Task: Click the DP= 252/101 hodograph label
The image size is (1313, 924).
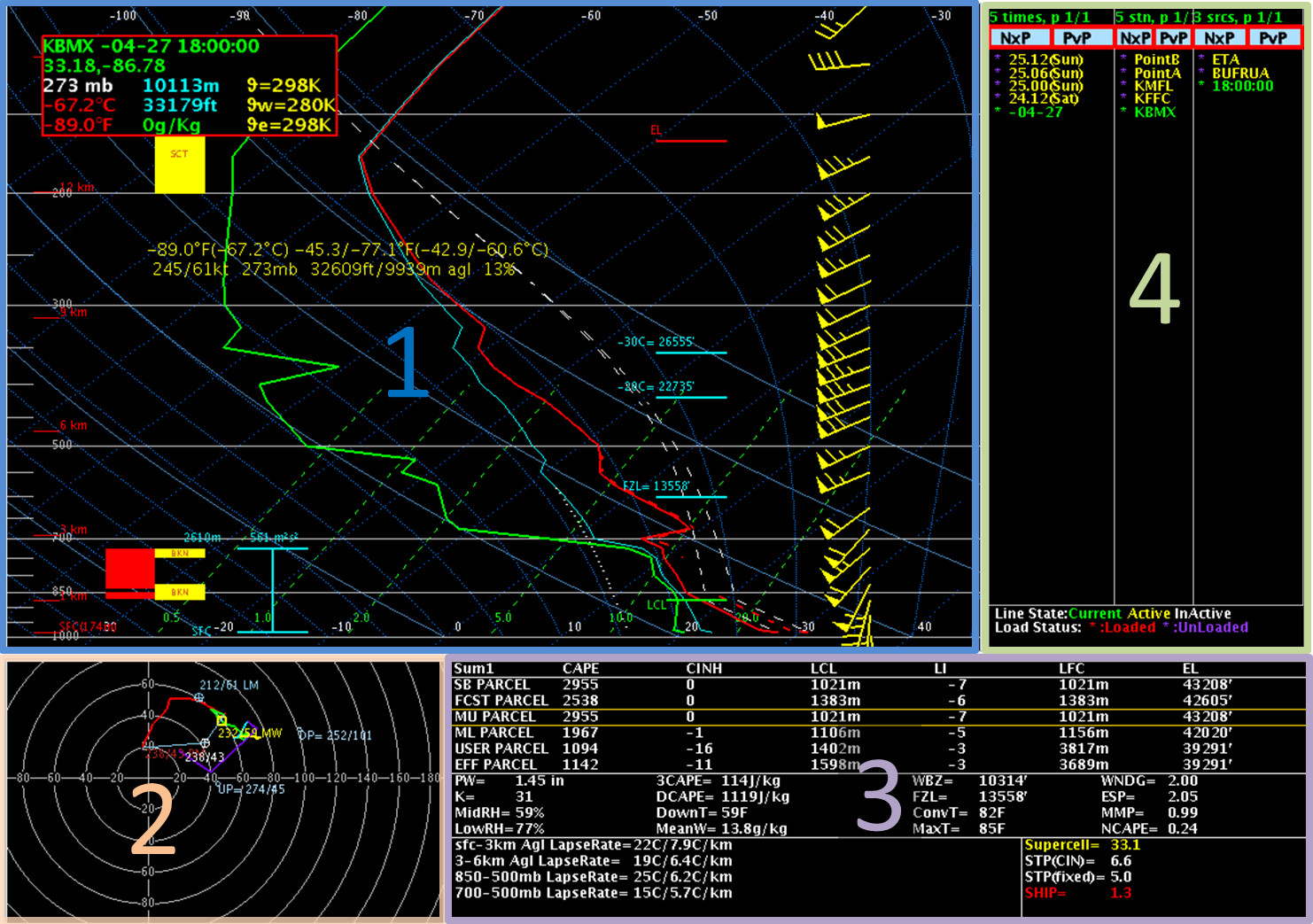Action: (x=335, y=735)
